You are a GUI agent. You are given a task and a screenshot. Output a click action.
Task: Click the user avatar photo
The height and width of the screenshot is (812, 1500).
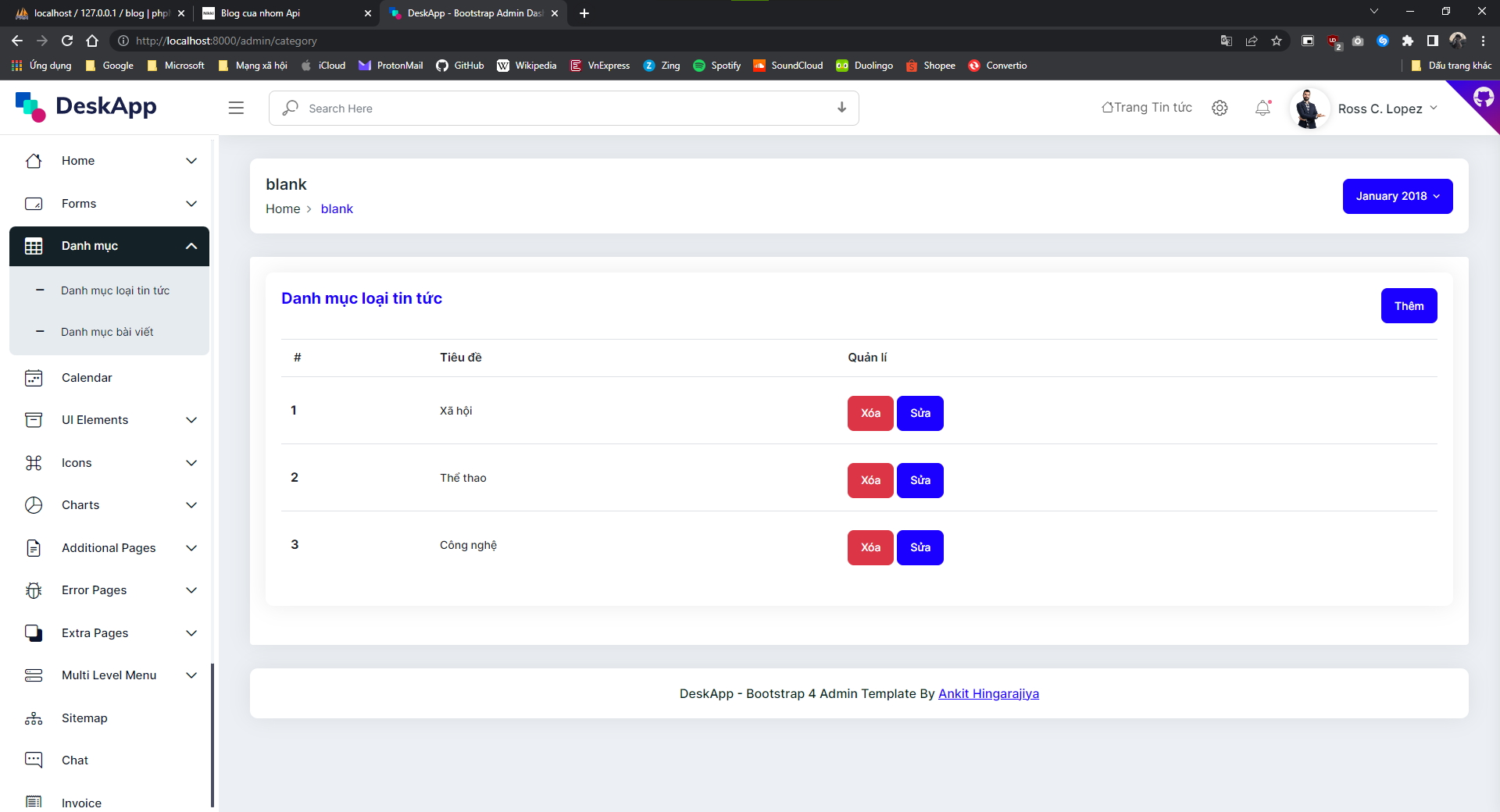1309,109
